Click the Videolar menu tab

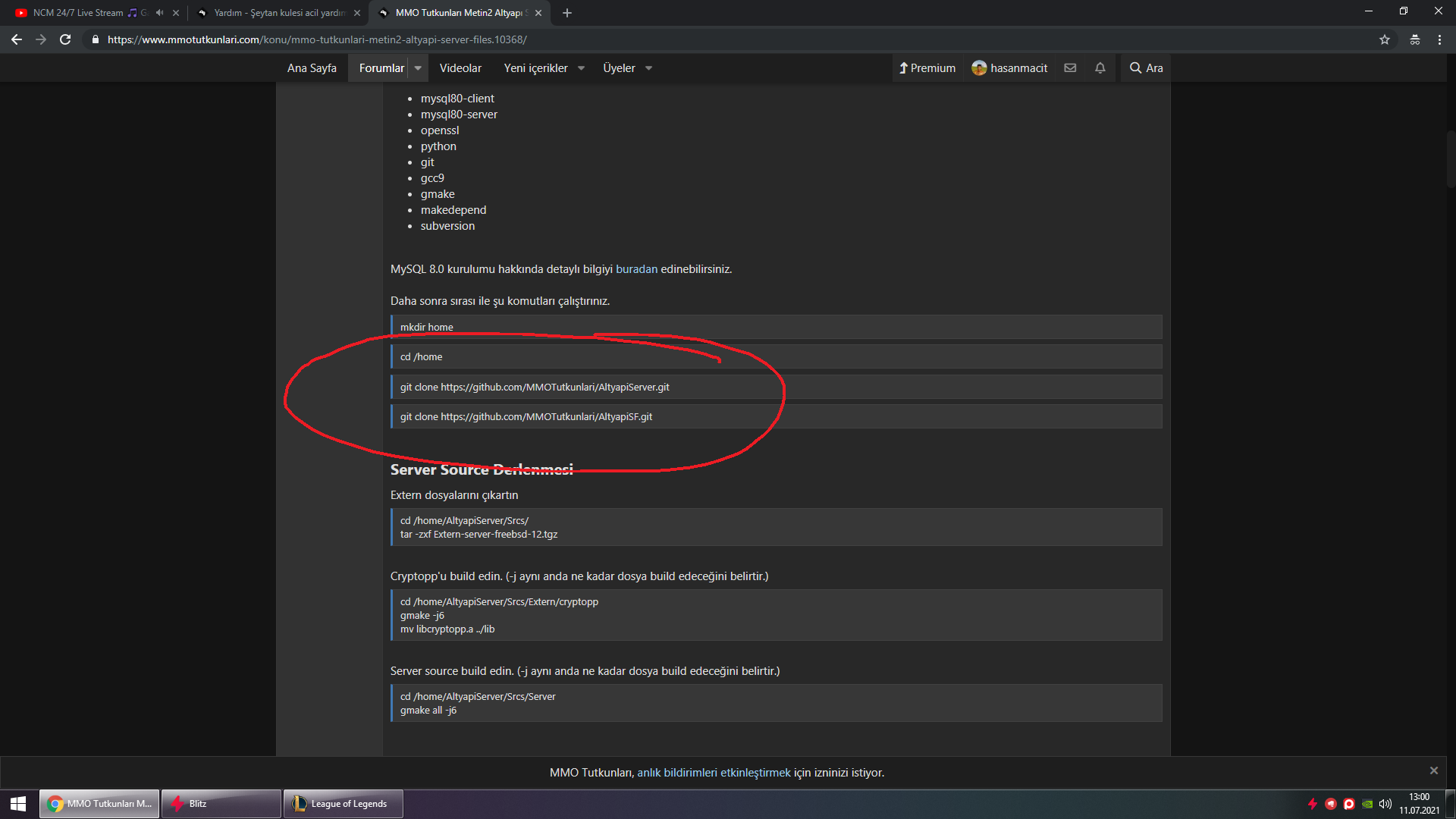[x=460, y=68]
